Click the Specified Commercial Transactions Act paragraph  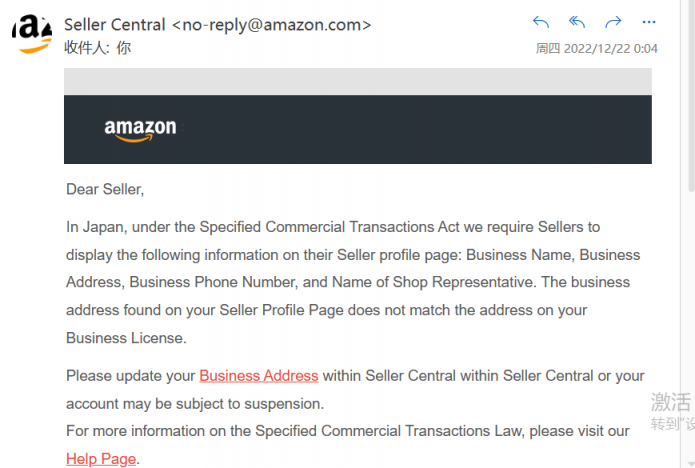tap(353, 282)
